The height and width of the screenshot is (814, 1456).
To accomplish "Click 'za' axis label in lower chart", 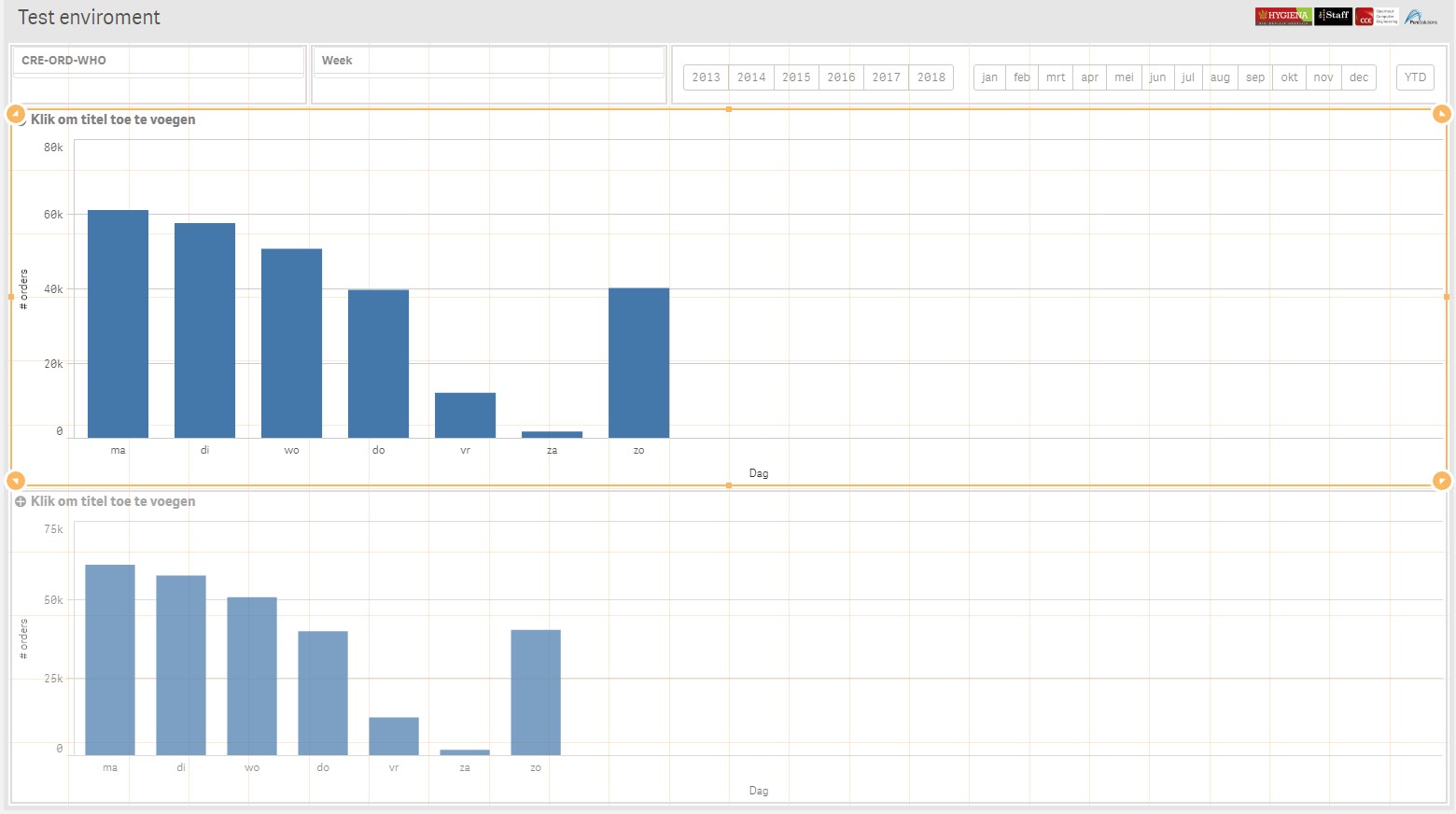I will pos(465,768).
